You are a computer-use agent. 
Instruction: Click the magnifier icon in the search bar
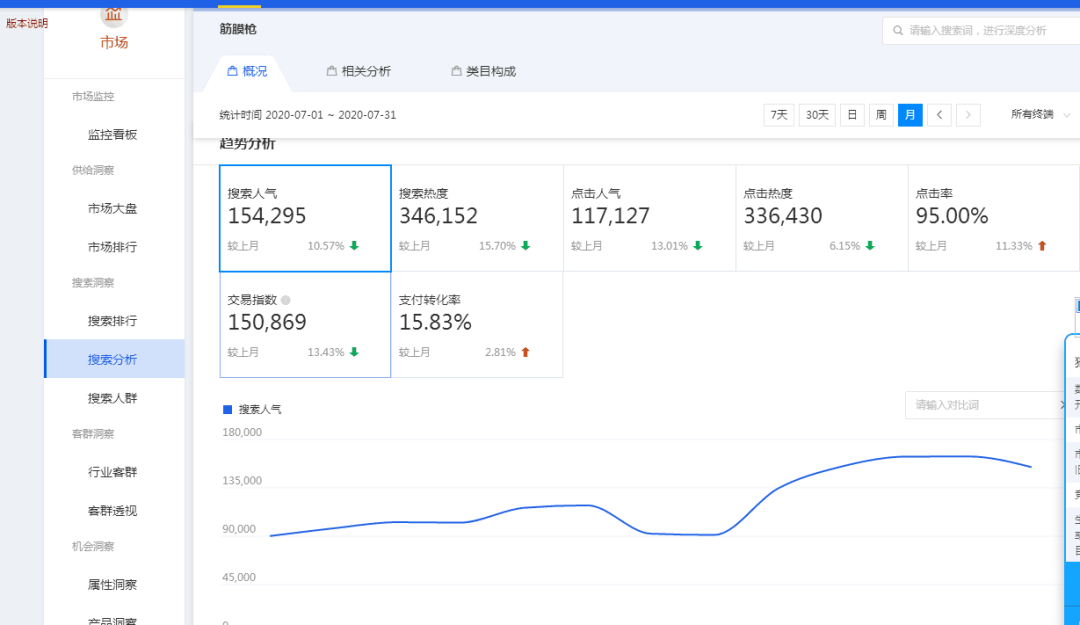[898, 30]
